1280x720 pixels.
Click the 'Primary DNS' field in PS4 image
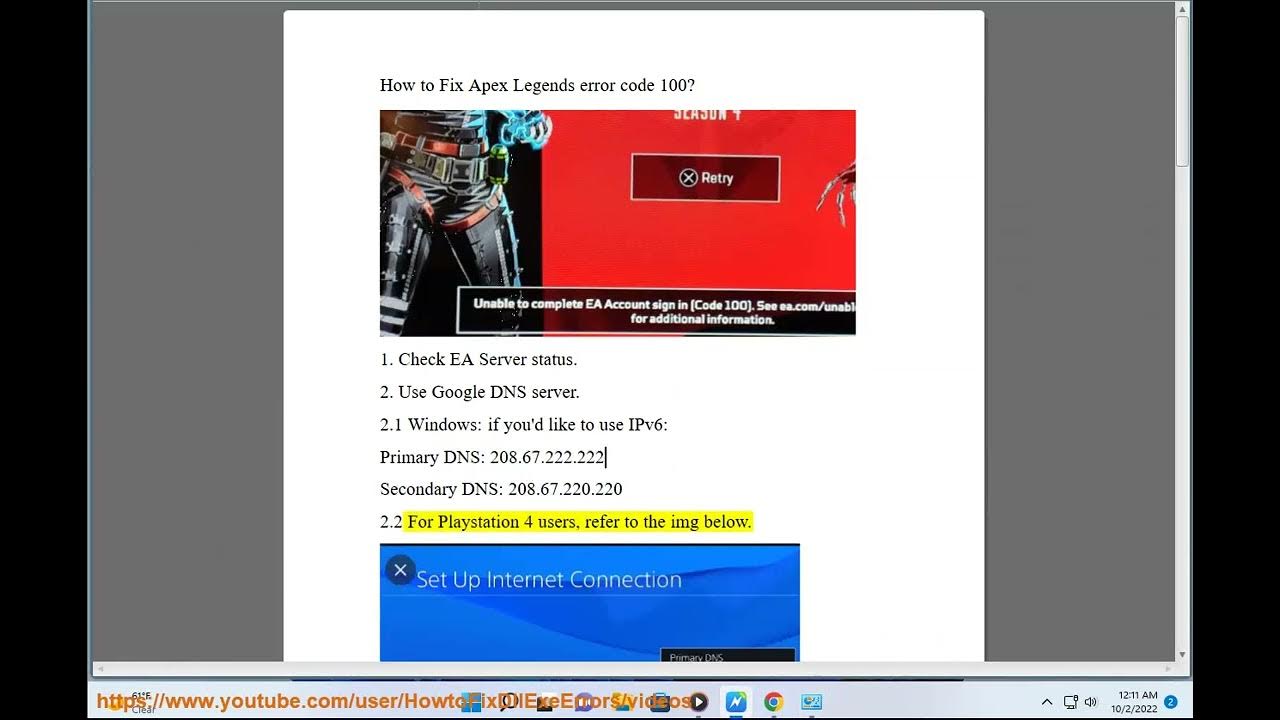coord(728,655)
